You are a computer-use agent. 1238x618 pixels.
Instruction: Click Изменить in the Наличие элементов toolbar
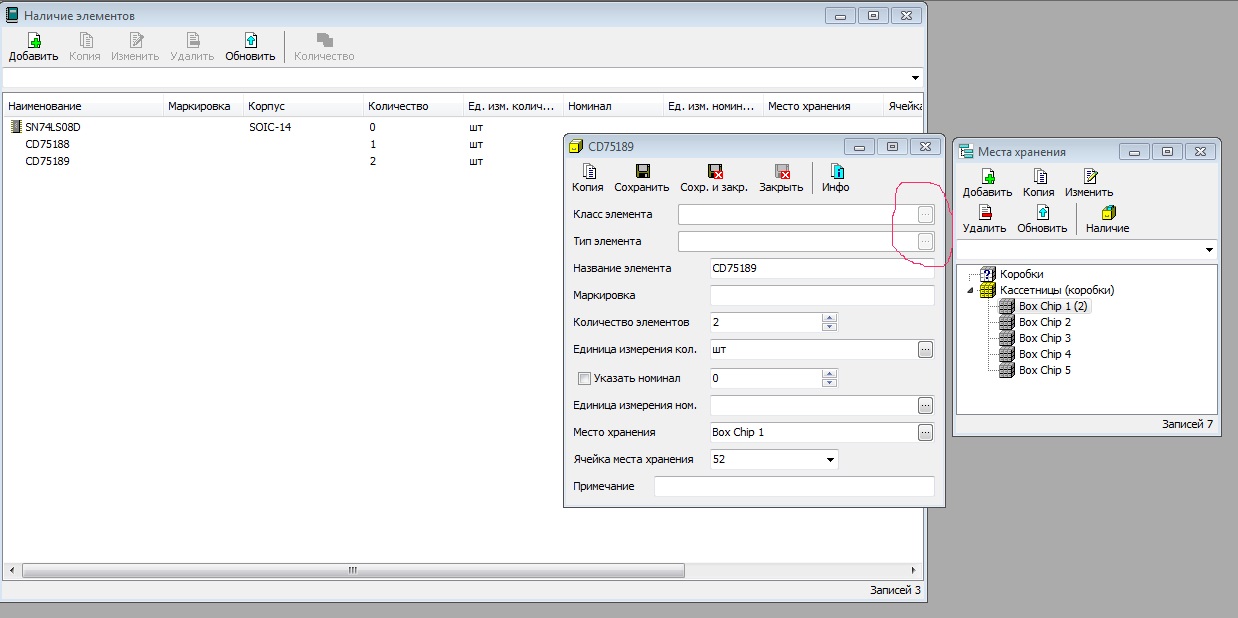click(135, 47)
